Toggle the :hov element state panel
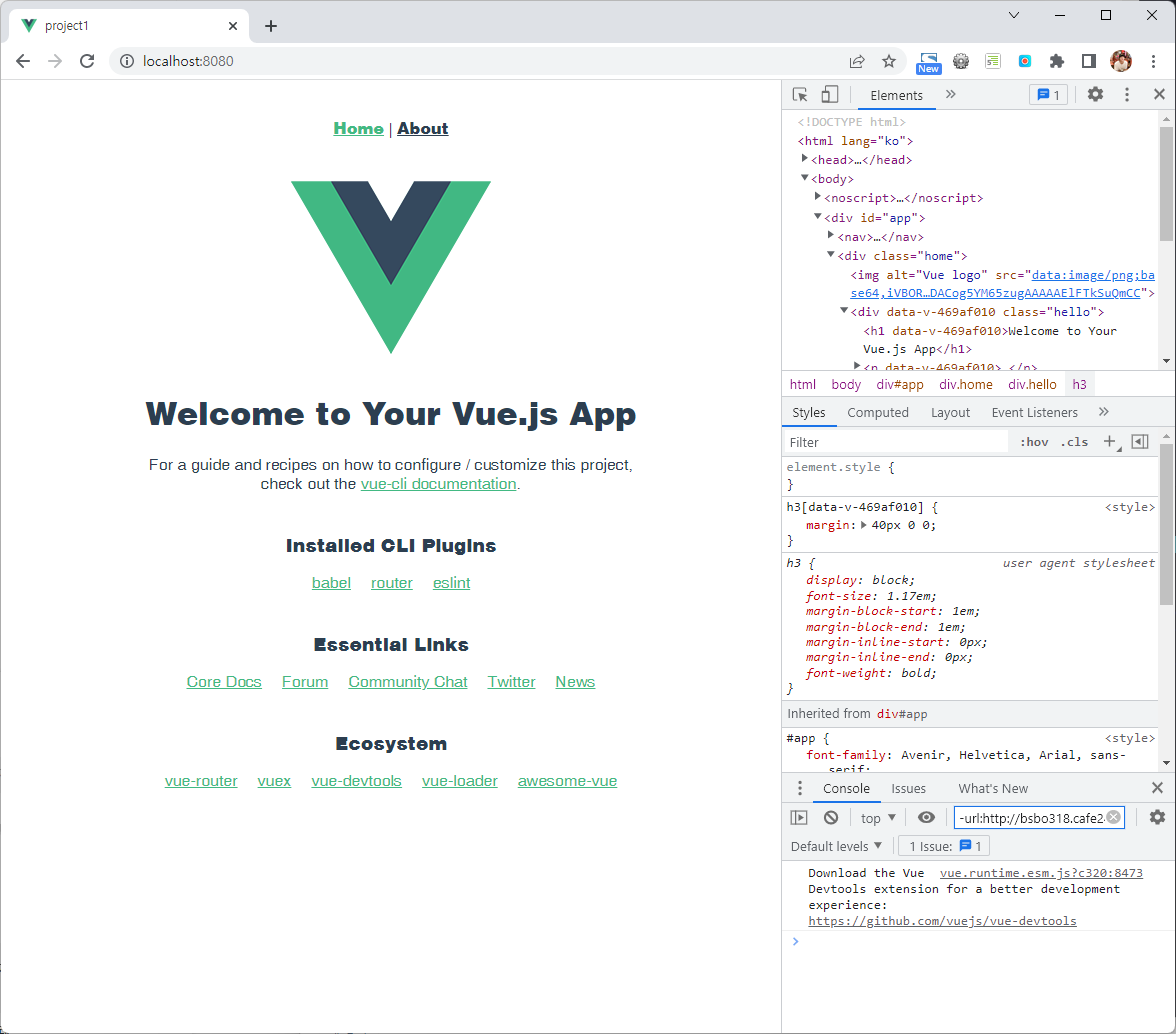The height and width of the screenshot is (1034, 1176). click(1034, 442)
